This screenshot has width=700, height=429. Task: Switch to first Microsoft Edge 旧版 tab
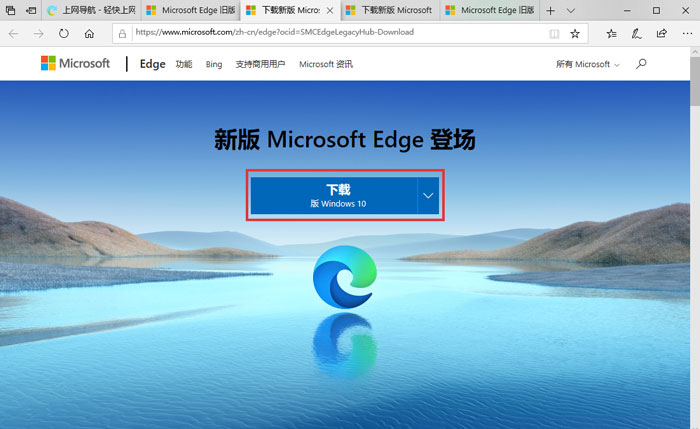pyautogui.click(x=191, y=10)
